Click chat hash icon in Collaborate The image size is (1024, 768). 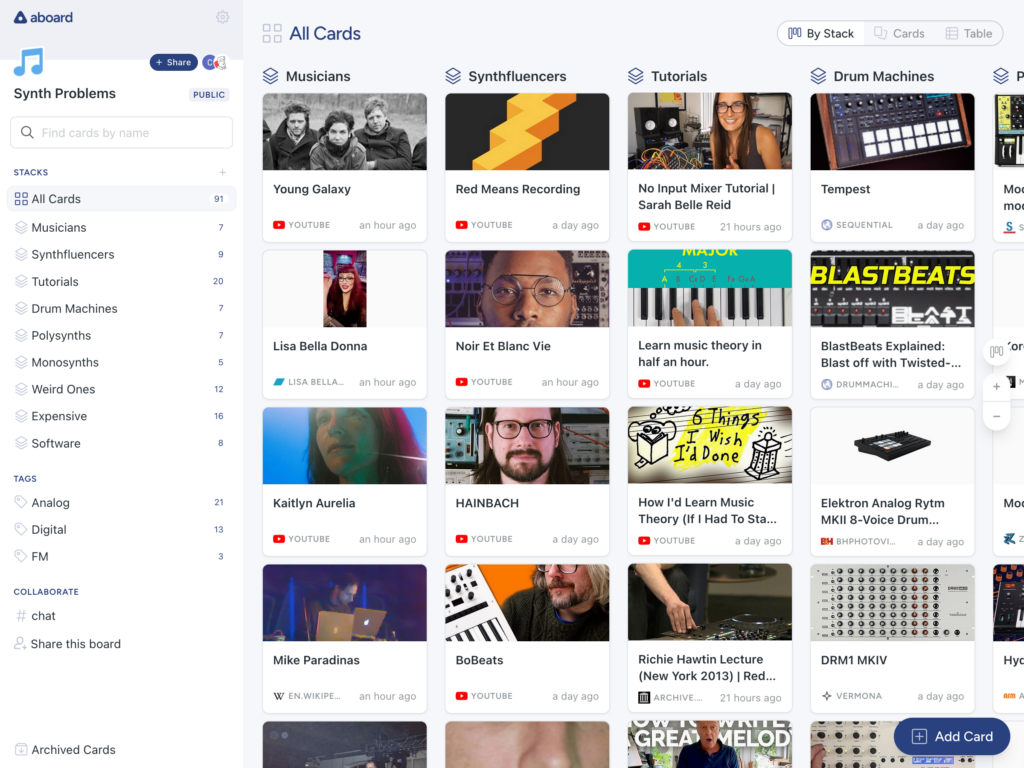point(21,616)
